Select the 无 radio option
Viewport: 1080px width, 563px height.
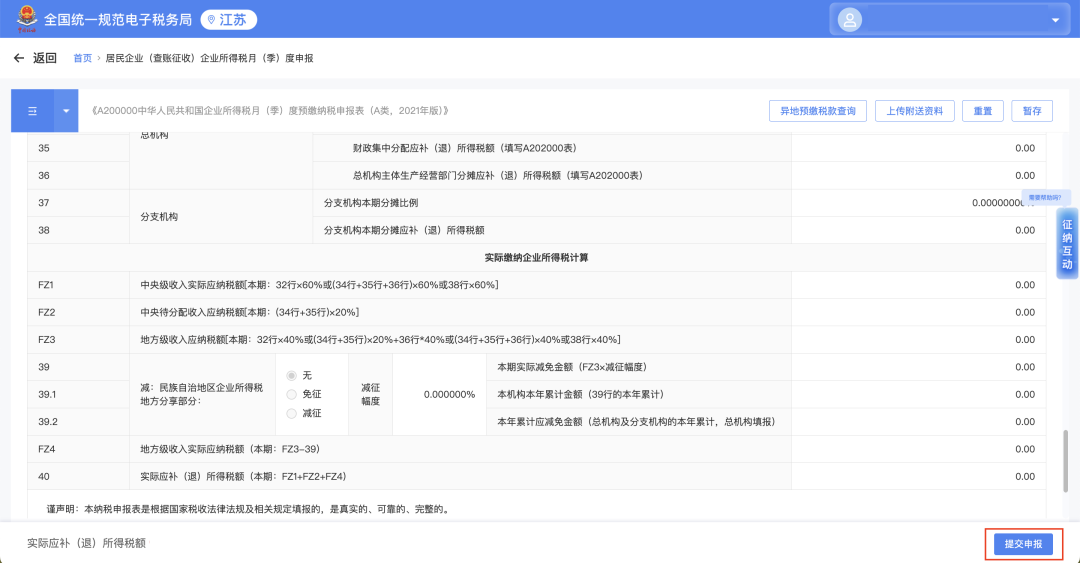(x=292, y=375)
